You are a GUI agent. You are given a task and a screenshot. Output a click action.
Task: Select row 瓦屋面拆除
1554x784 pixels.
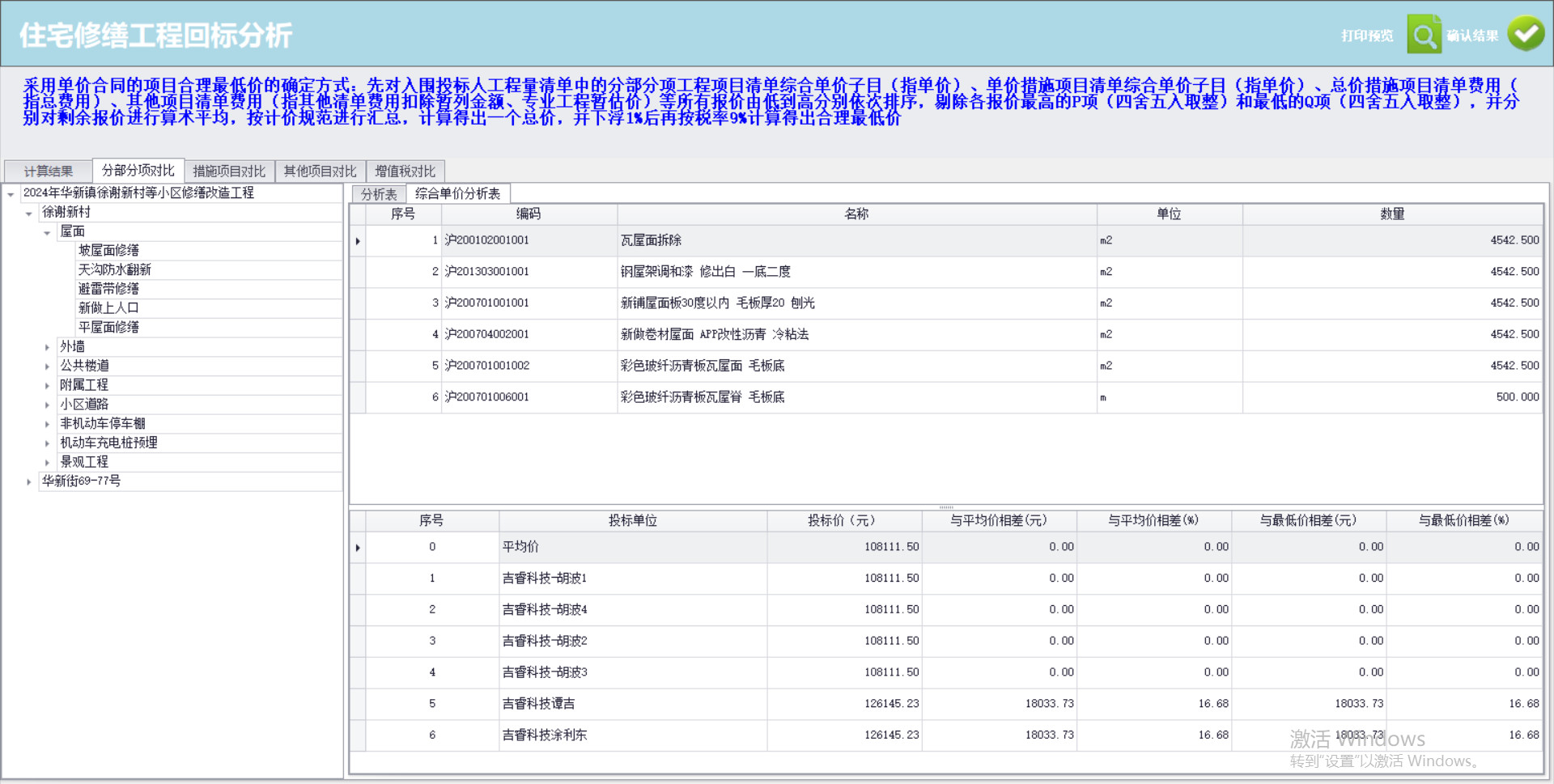(x=946, y=241)
